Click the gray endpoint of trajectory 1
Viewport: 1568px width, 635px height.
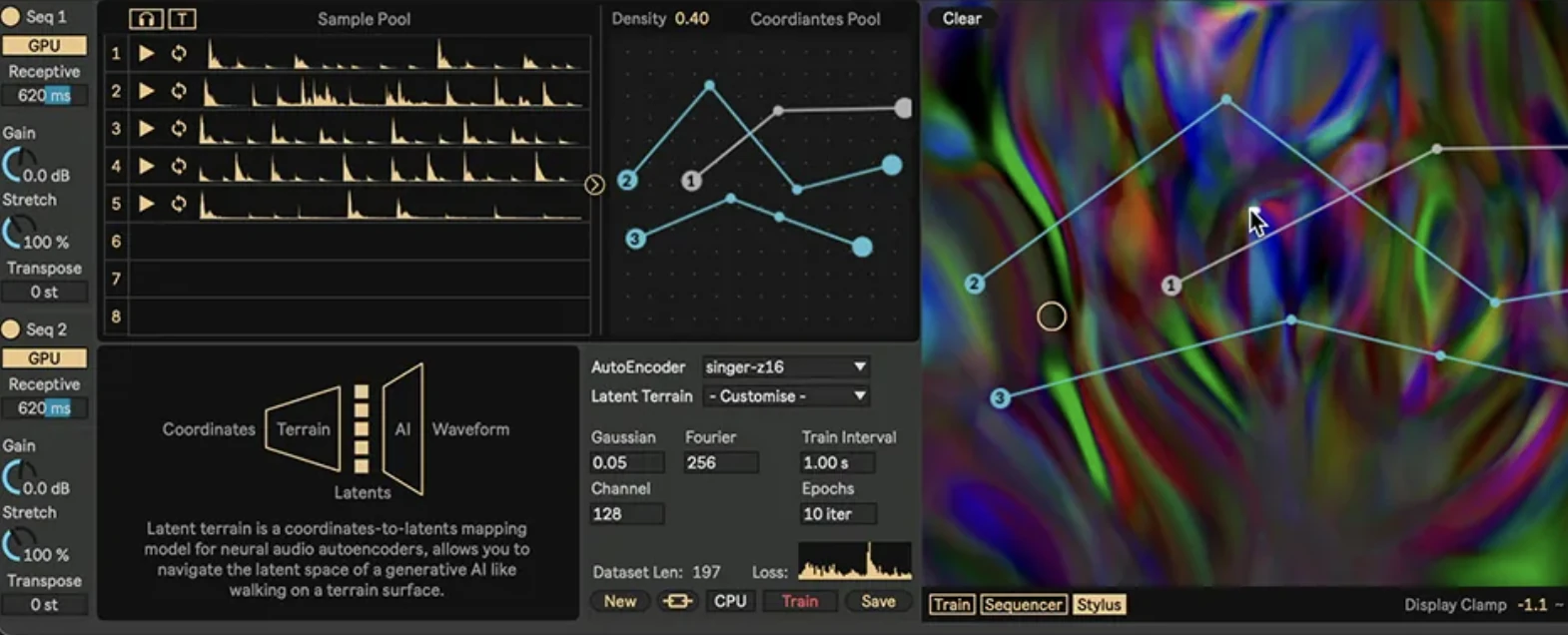pos(903,108)
